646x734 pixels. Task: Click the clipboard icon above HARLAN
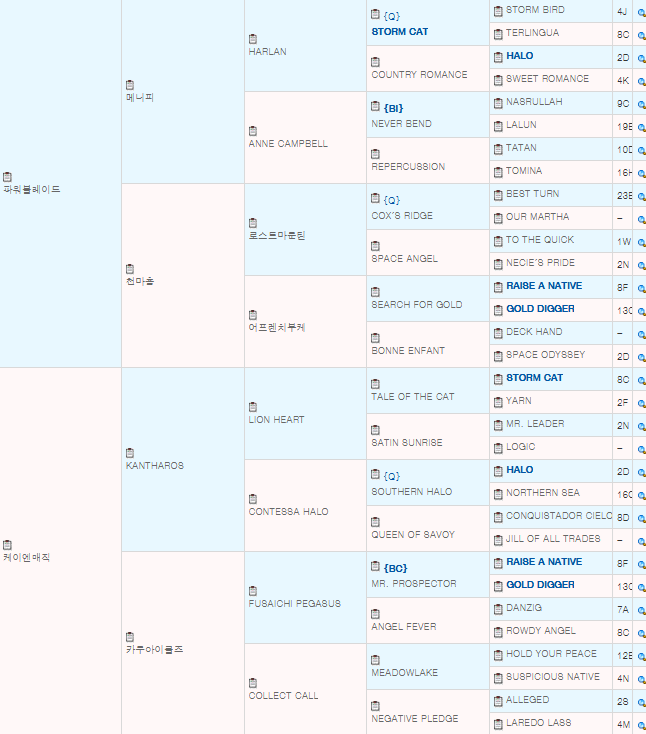[253, 39]
